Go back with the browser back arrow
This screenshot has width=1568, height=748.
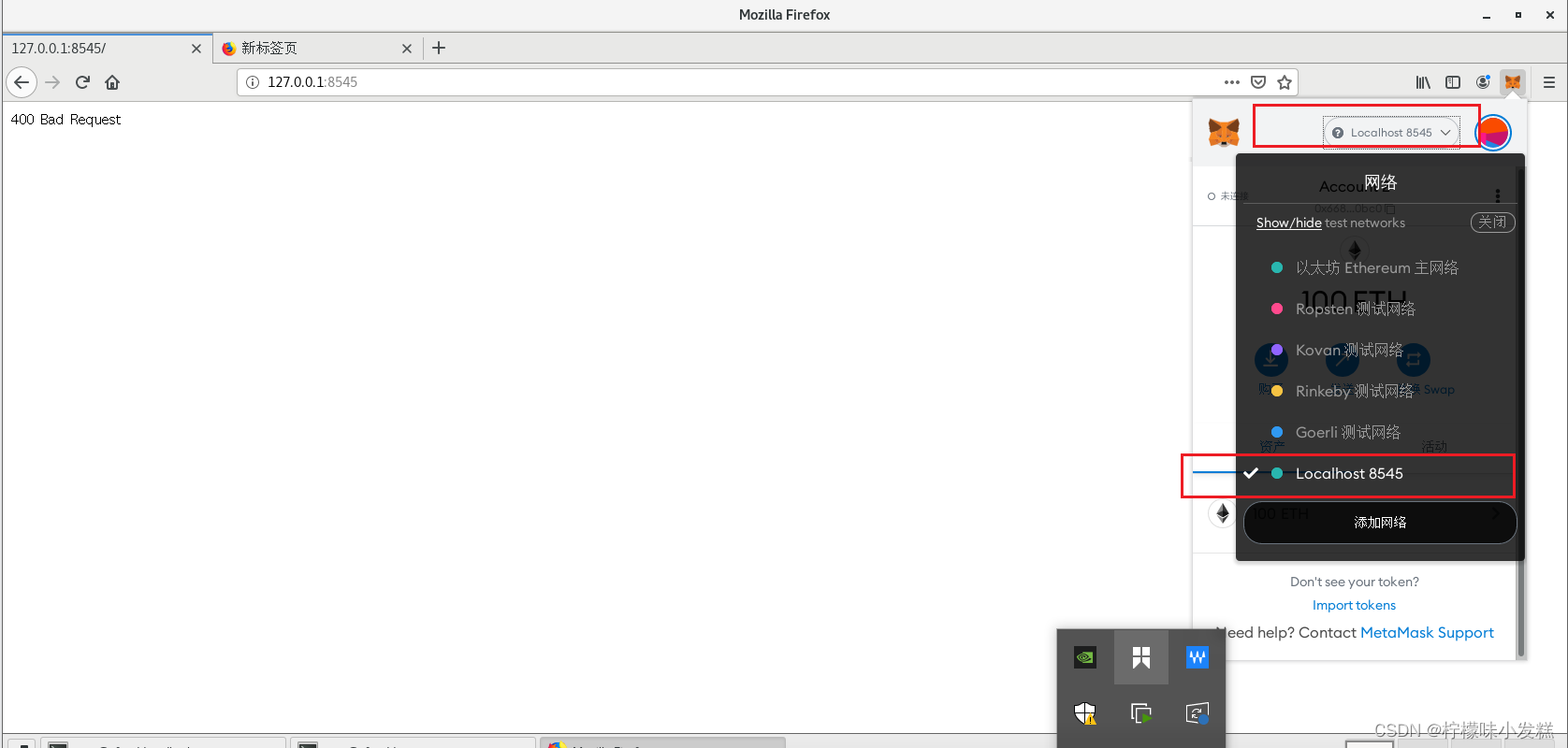(x=22, y=82)
